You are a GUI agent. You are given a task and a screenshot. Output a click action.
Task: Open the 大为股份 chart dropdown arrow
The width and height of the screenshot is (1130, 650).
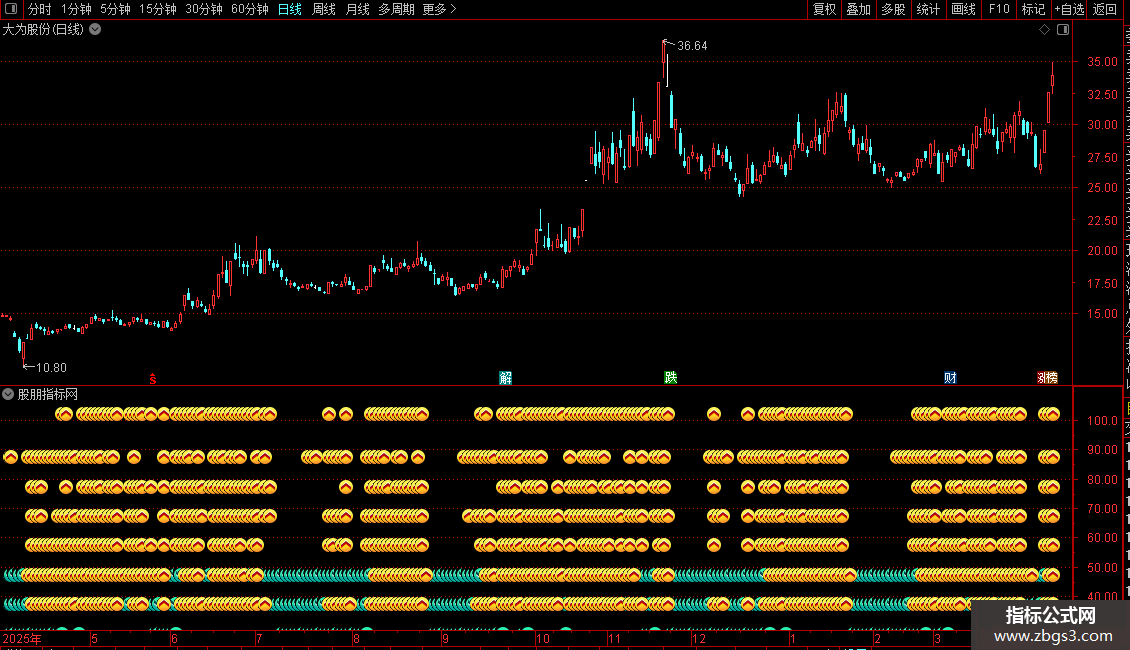95,30
